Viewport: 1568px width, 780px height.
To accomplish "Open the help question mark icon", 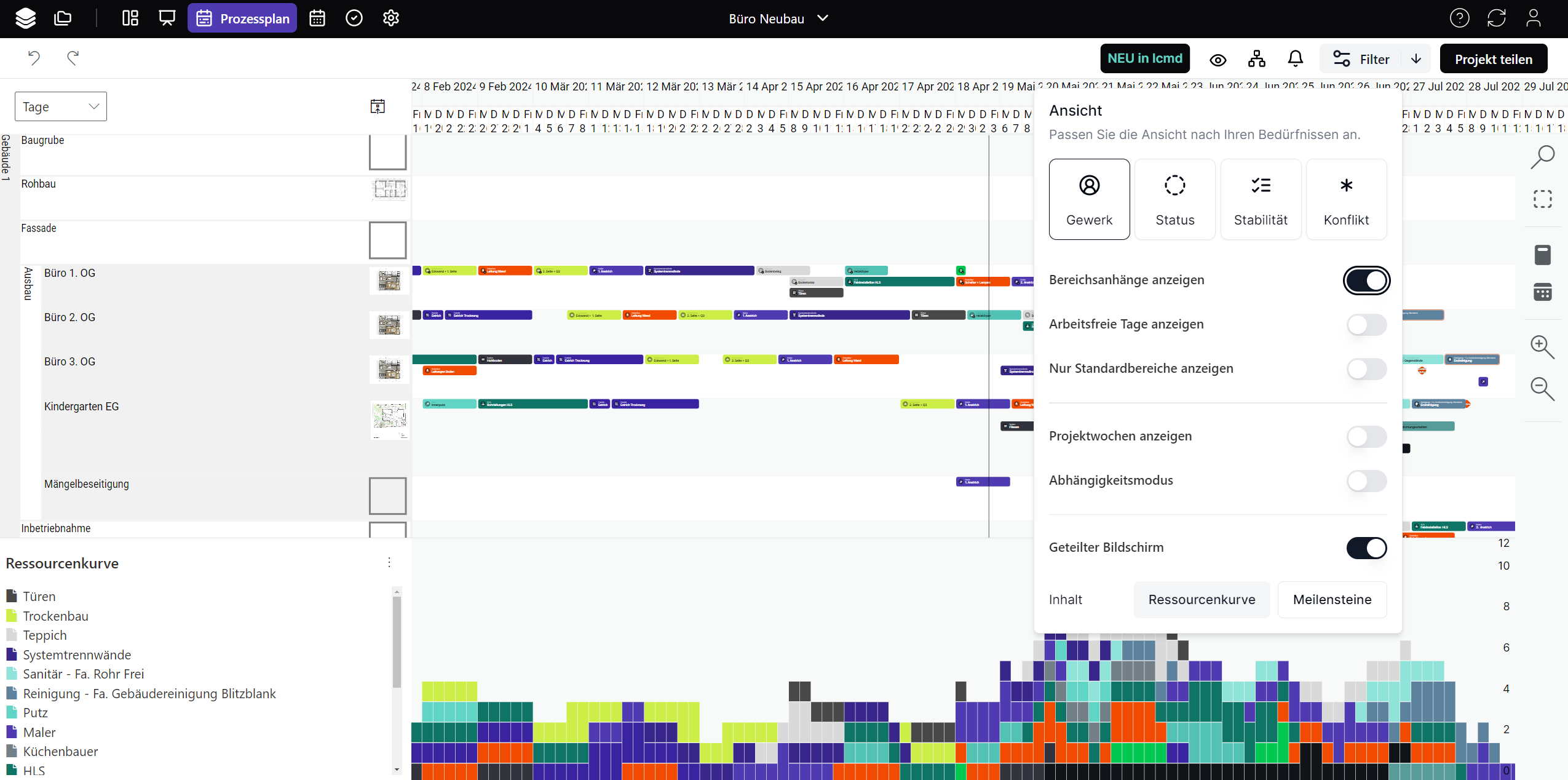I will (x=1459, y=18).
